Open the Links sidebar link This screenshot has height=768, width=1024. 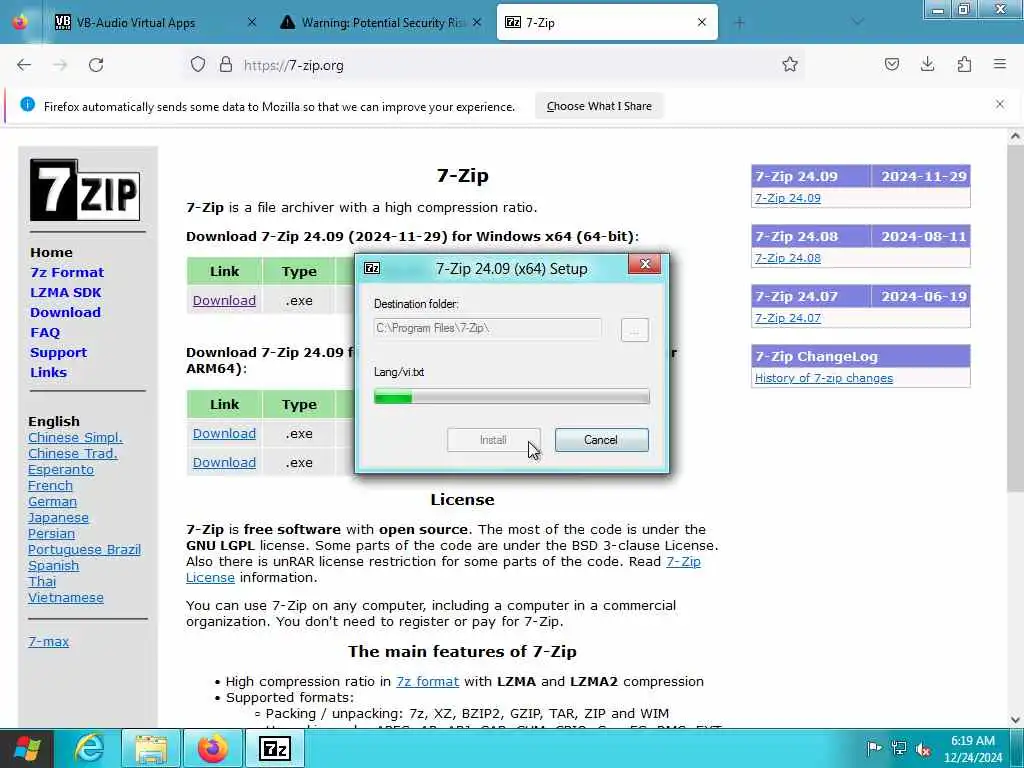tap(48, 372)
